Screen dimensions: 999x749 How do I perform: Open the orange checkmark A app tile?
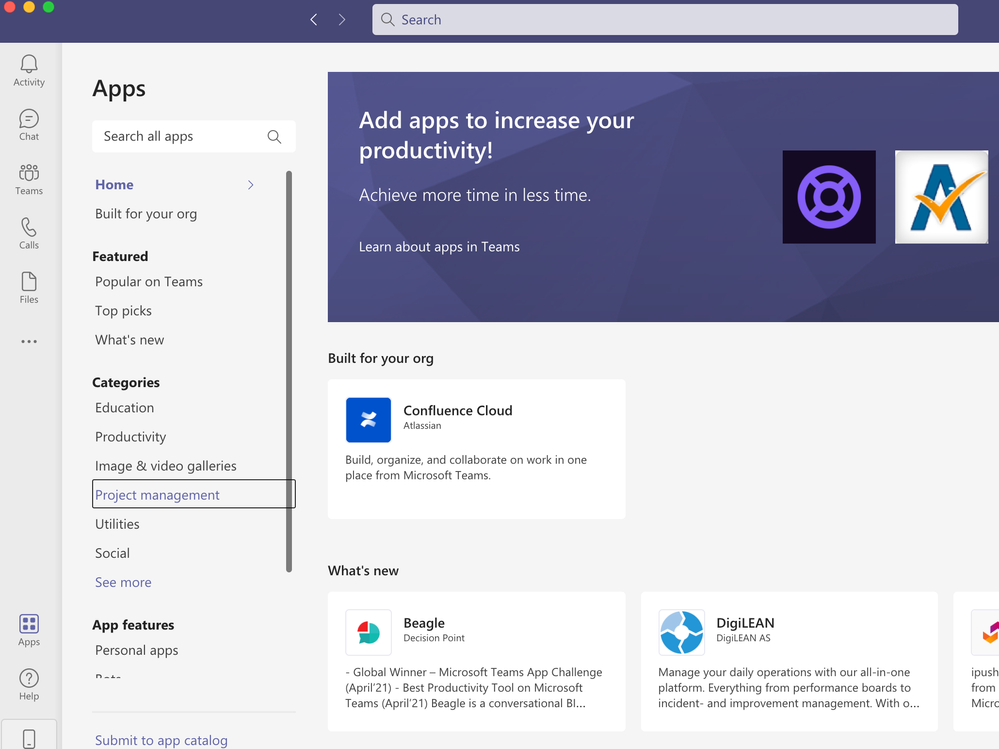(942, 197)
